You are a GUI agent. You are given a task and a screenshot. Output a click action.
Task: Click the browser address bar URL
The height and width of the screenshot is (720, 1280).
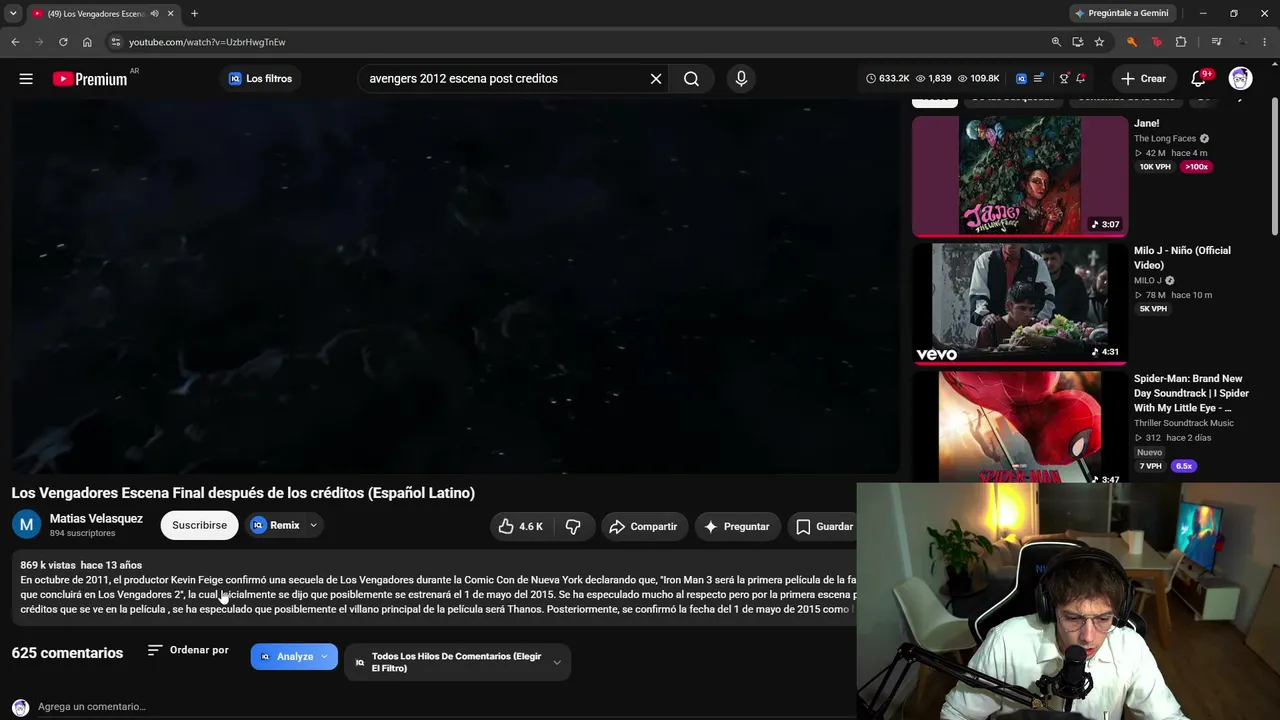click(x=207, y=42)
